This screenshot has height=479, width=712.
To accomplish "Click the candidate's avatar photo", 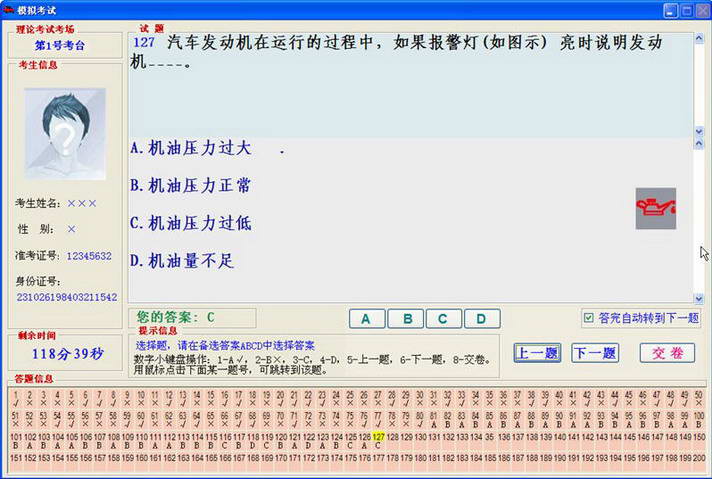I will [65, 134].
